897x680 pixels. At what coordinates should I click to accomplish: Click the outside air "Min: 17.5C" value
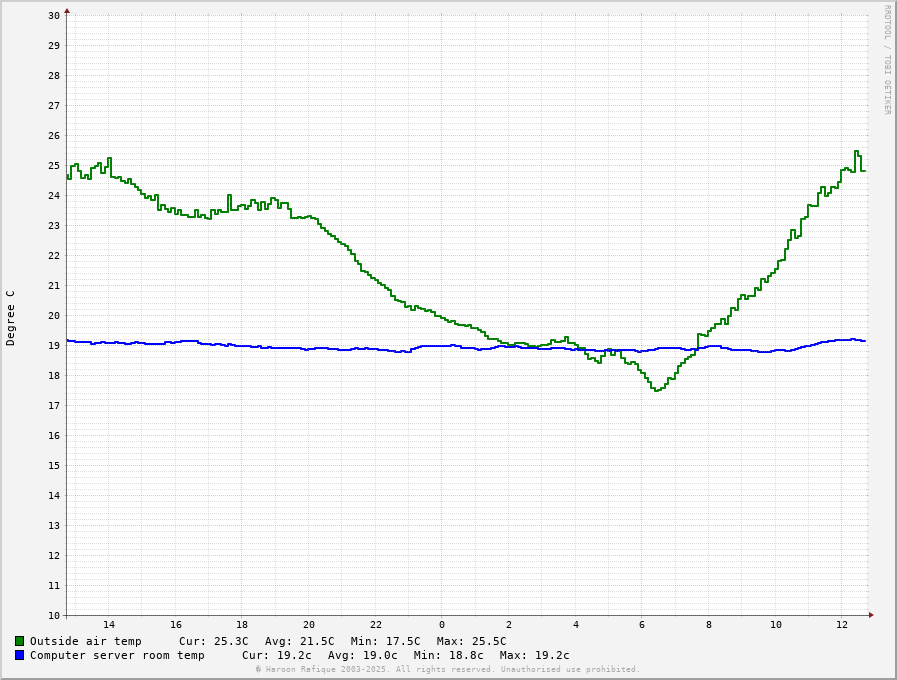(385, 641)
